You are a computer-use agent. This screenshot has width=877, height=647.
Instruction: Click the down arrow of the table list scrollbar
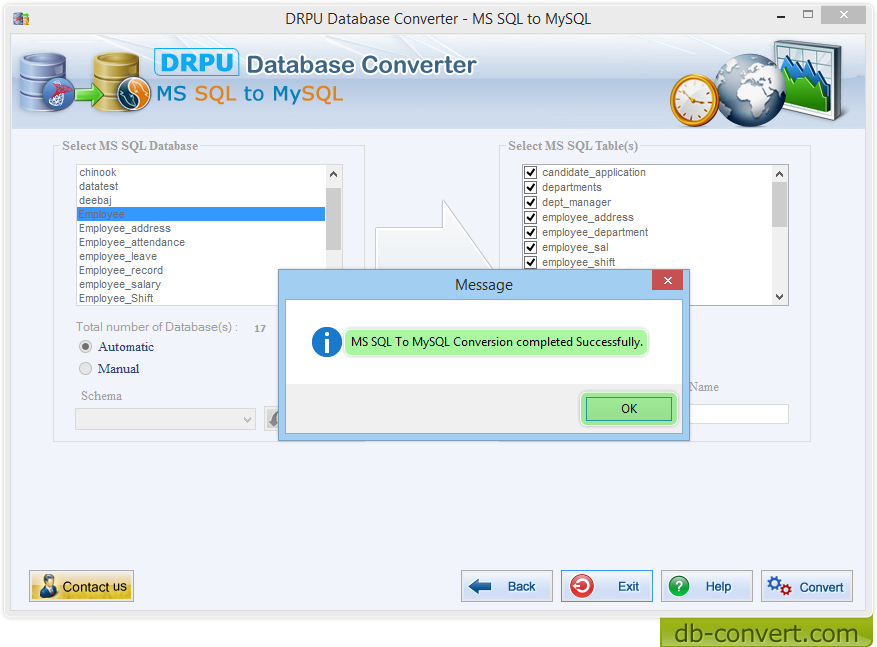pos(780,297)
